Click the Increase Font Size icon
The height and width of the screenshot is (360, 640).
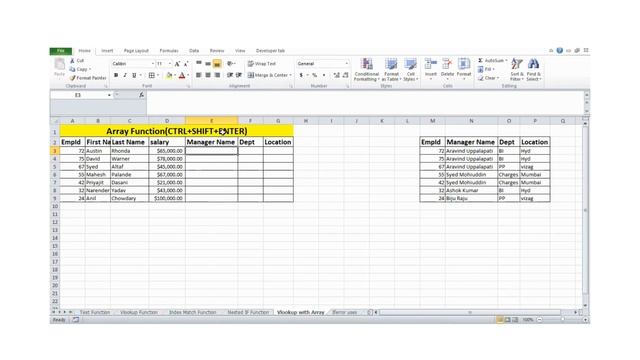177,64
